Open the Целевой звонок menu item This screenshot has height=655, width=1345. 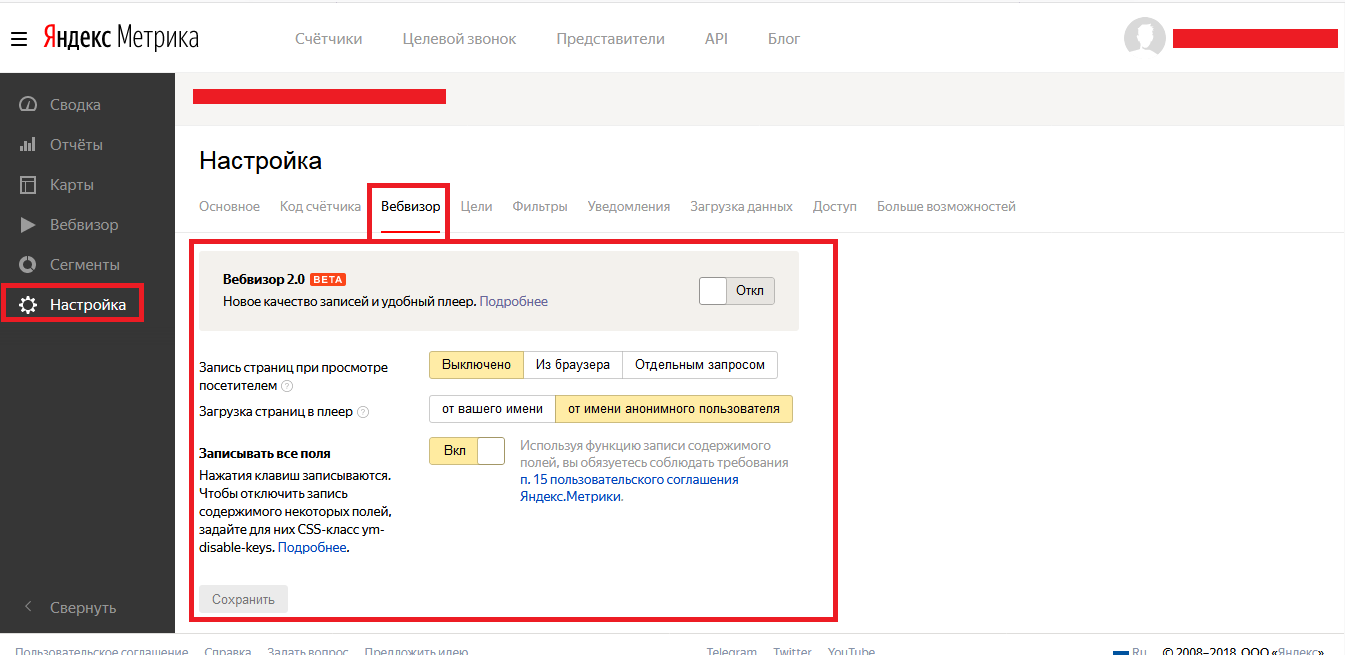[460, 39]
